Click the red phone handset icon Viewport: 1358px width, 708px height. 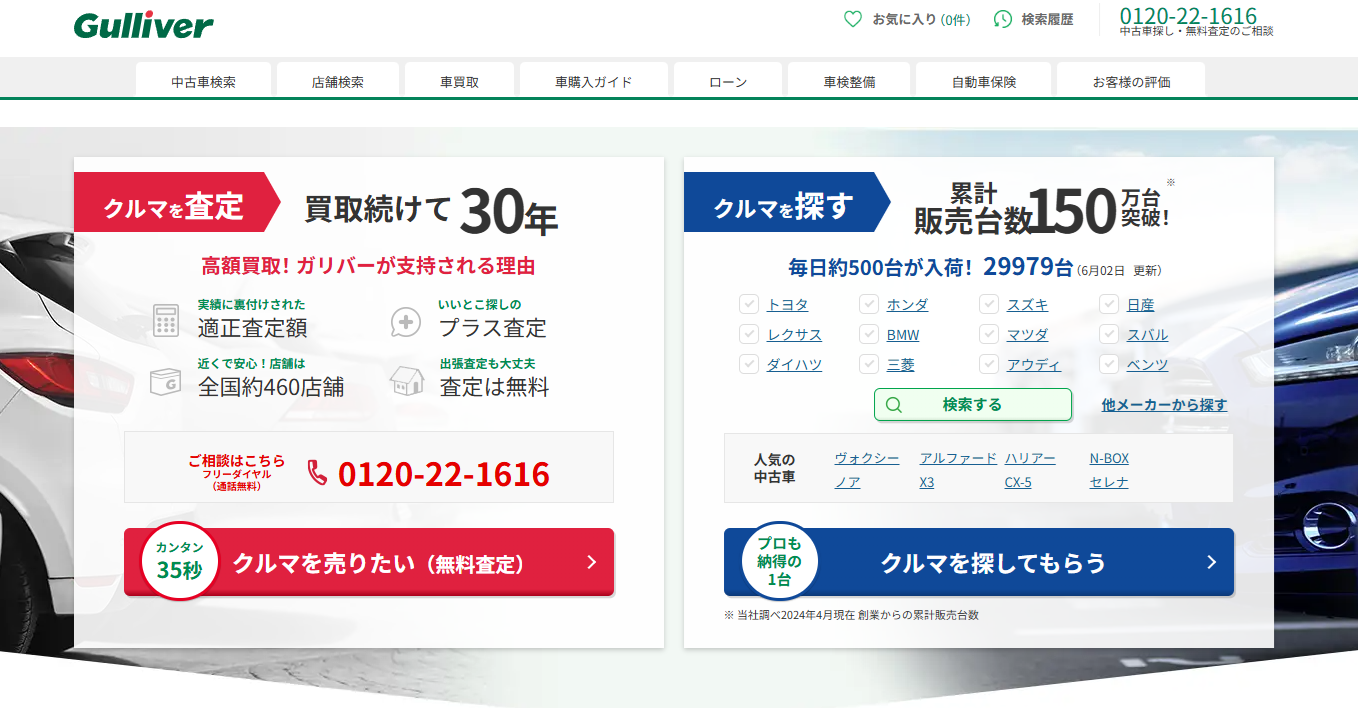click(x=317, y=473)
